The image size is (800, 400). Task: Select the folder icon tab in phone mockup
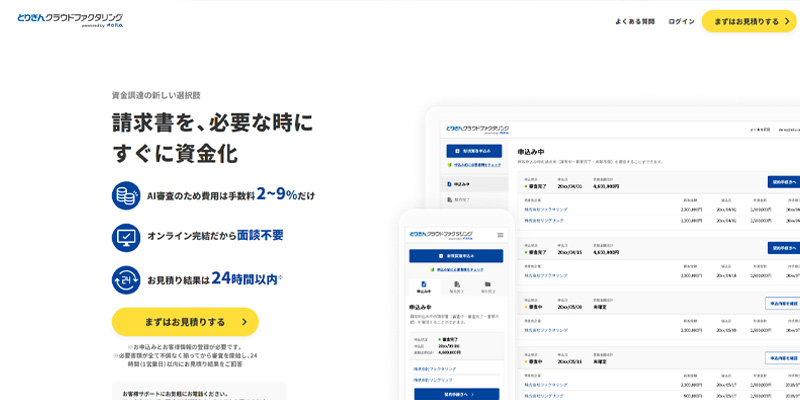[488, 287]
